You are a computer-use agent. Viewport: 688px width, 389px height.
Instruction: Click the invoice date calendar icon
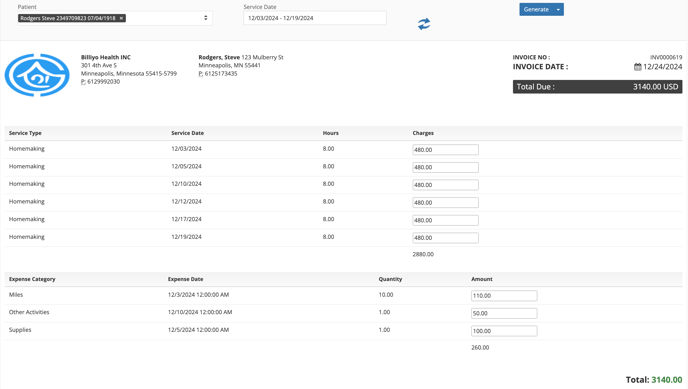coord(638,67)
